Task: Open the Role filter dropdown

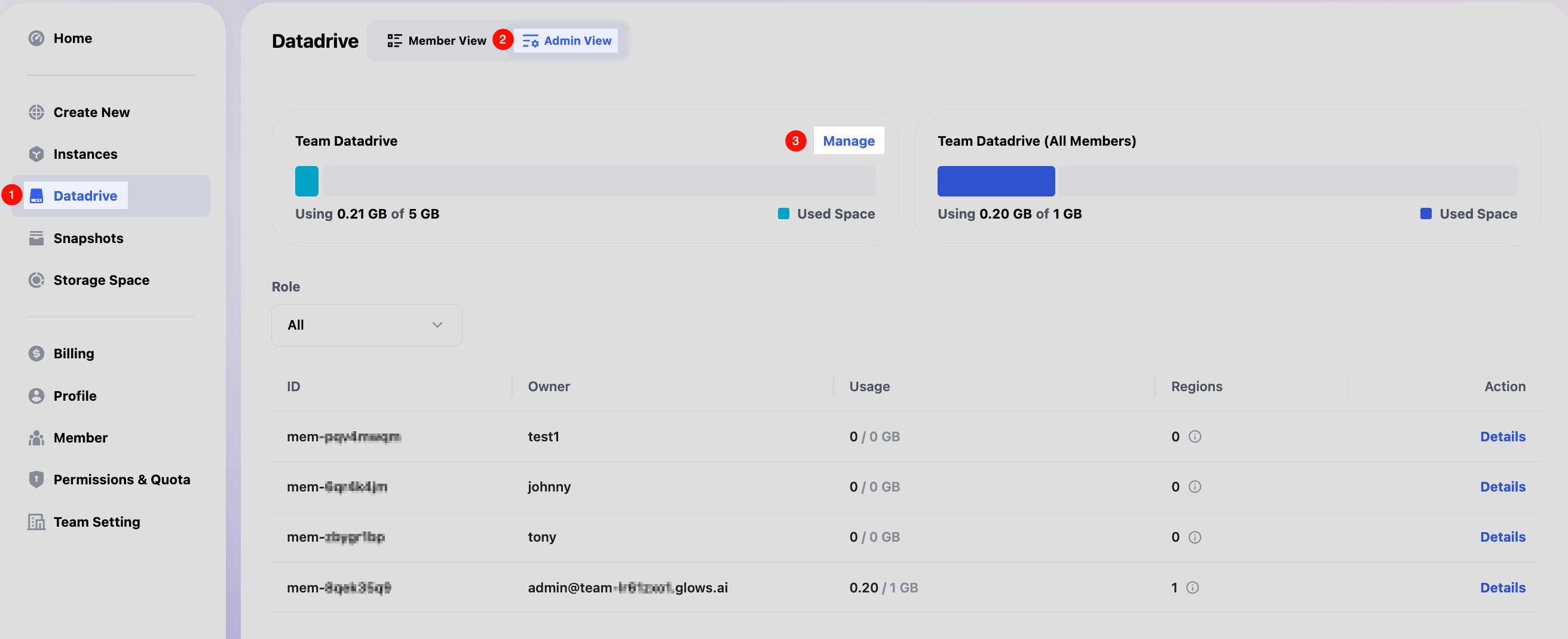Action: pos(366,325)
